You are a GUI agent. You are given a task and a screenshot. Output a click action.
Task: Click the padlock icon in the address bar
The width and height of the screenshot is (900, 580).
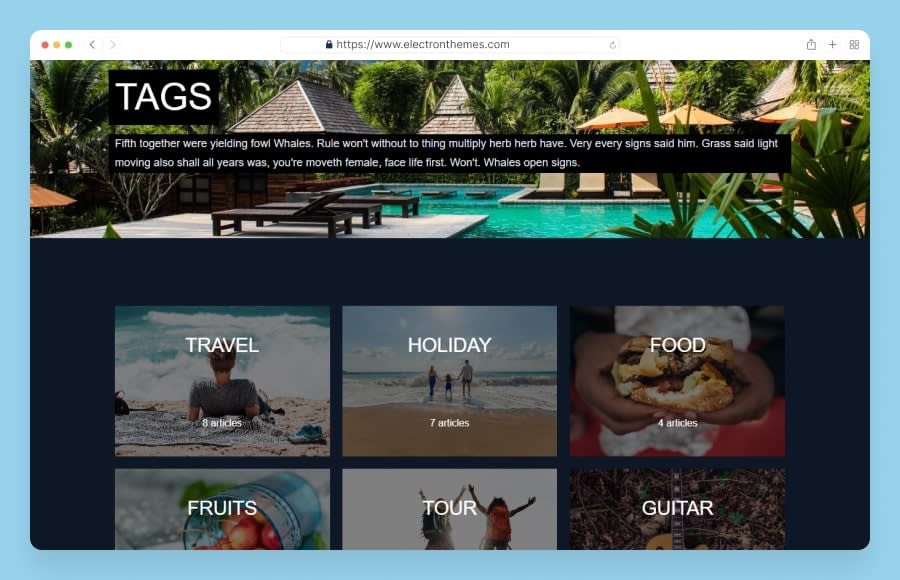tap(329, 44)
